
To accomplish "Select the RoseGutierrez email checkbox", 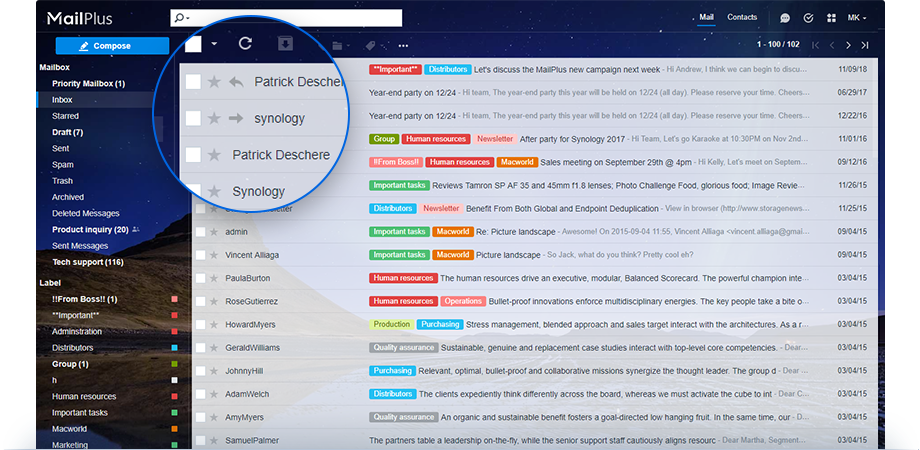I will coord(201,301).
